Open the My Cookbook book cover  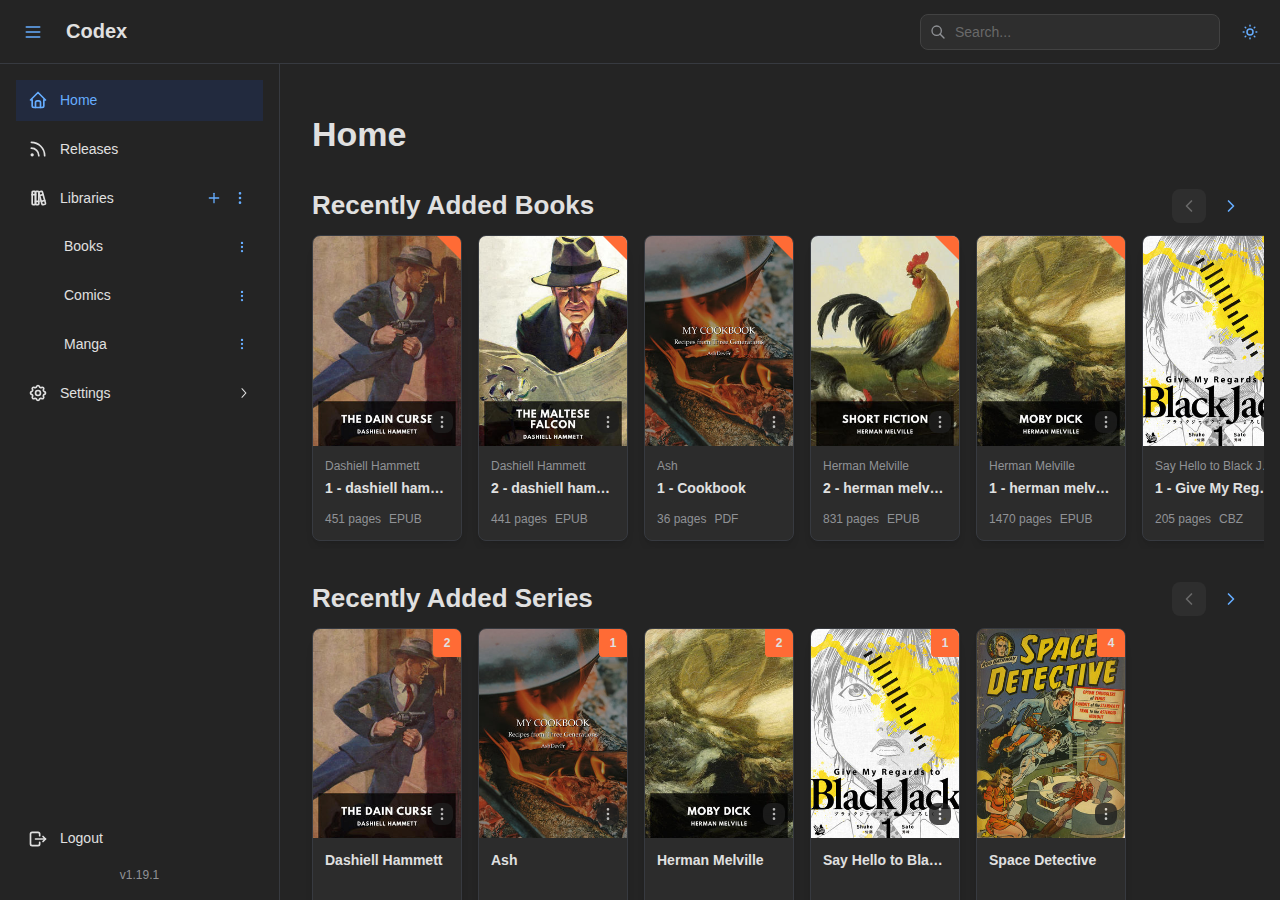coord(719,341)
